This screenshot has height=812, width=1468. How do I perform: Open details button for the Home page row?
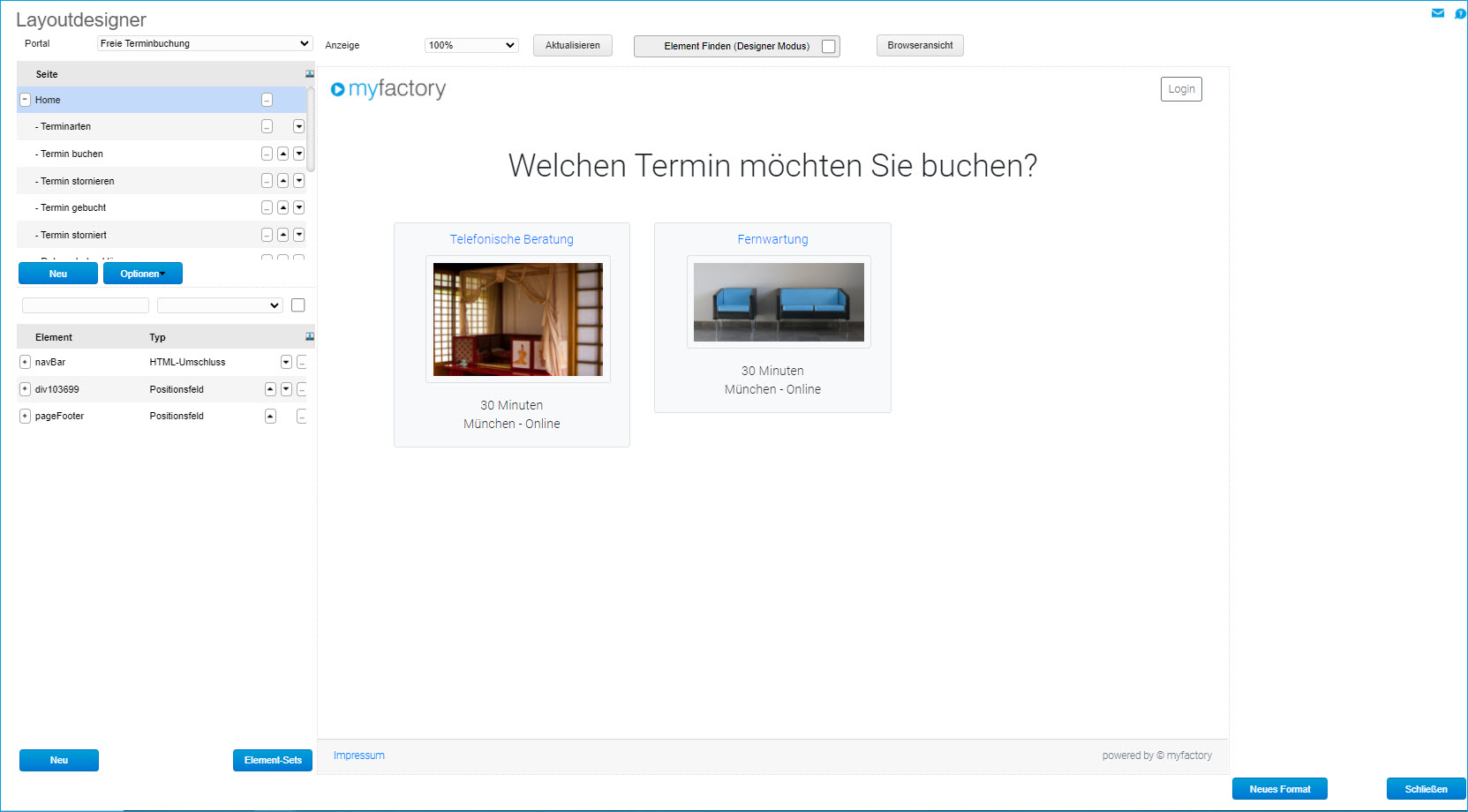(267, 100)
